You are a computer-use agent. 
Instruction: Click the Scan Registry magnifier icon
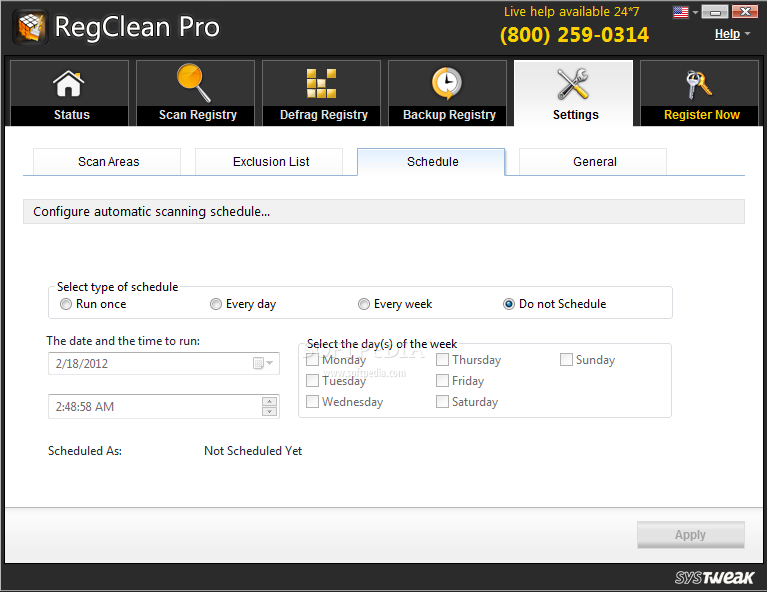tap(194, 83)
